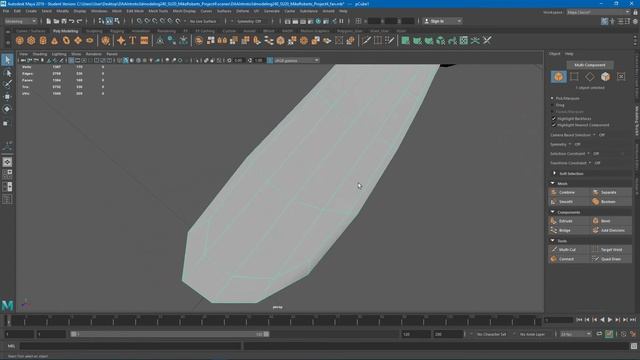Screen dimensions: 640x360
Task: Open the Windows menu
Action: coord(99,11)
